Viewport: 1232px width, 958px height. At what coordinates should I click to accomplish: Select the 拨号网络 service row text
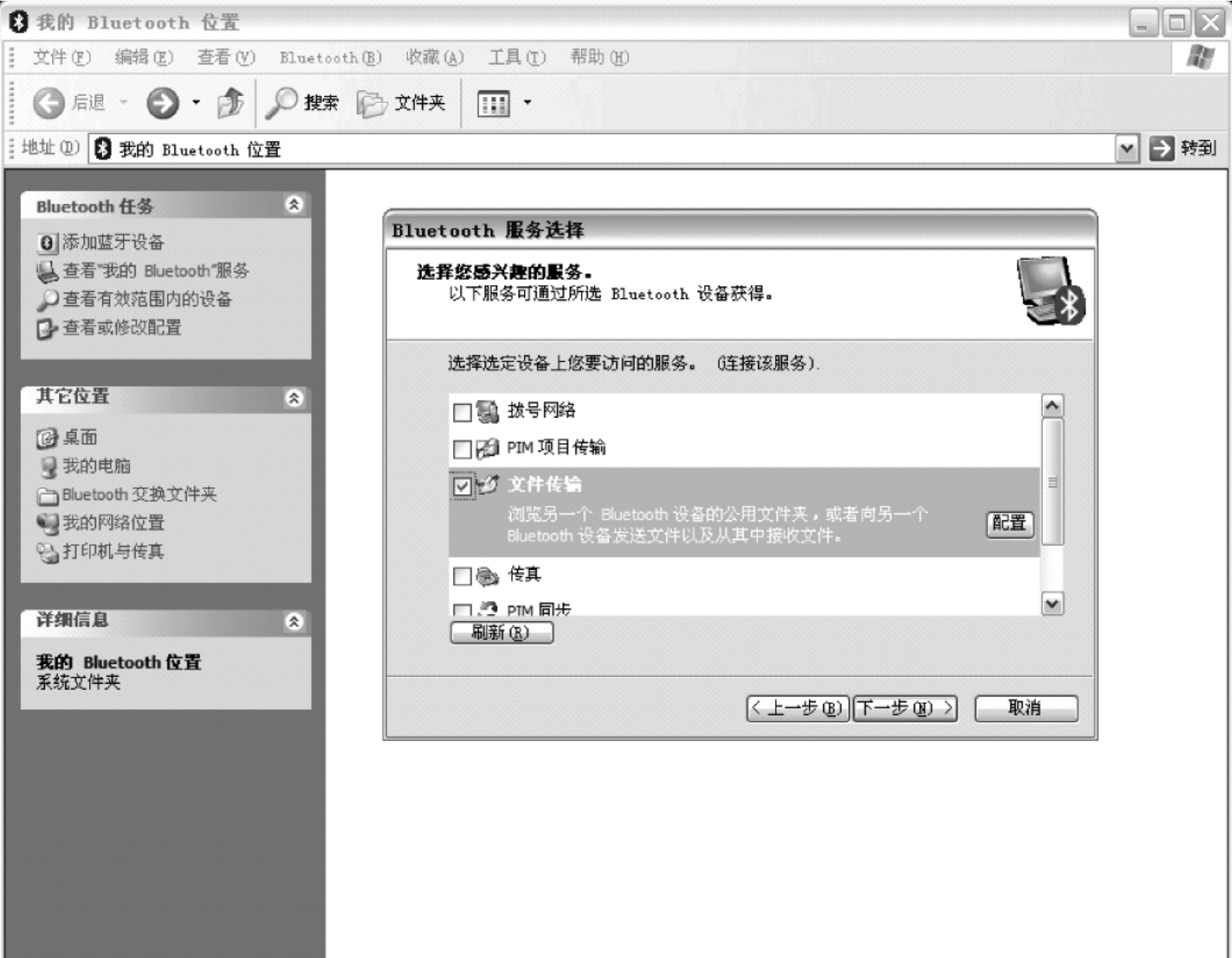[541, 410]
